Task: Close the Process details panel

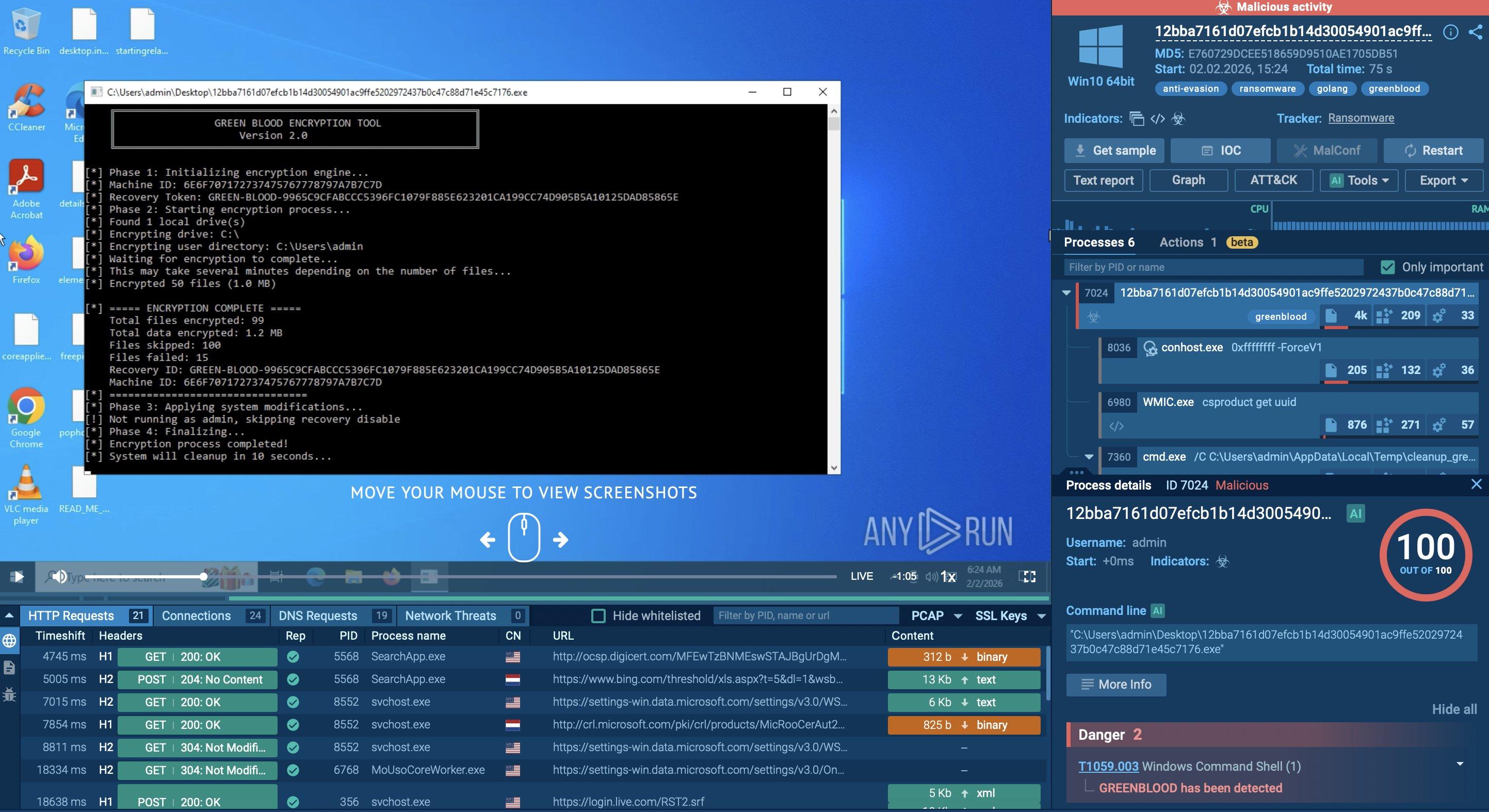Action: coord(1476,484)
